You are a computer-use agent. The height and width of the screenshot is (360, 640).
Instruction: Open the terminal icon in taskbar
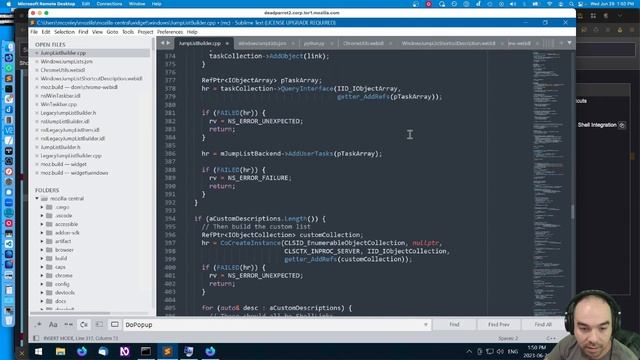point(146,351)
